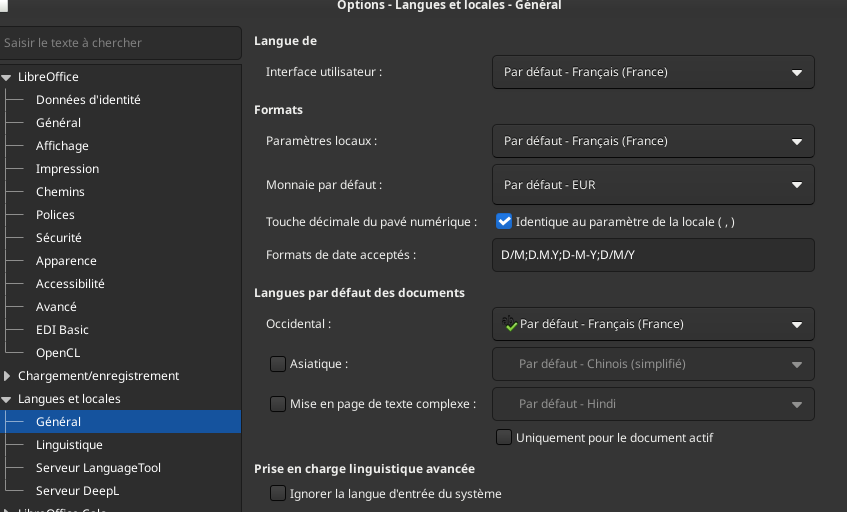Open Serveur LanguageTool settings

[98, 468]
